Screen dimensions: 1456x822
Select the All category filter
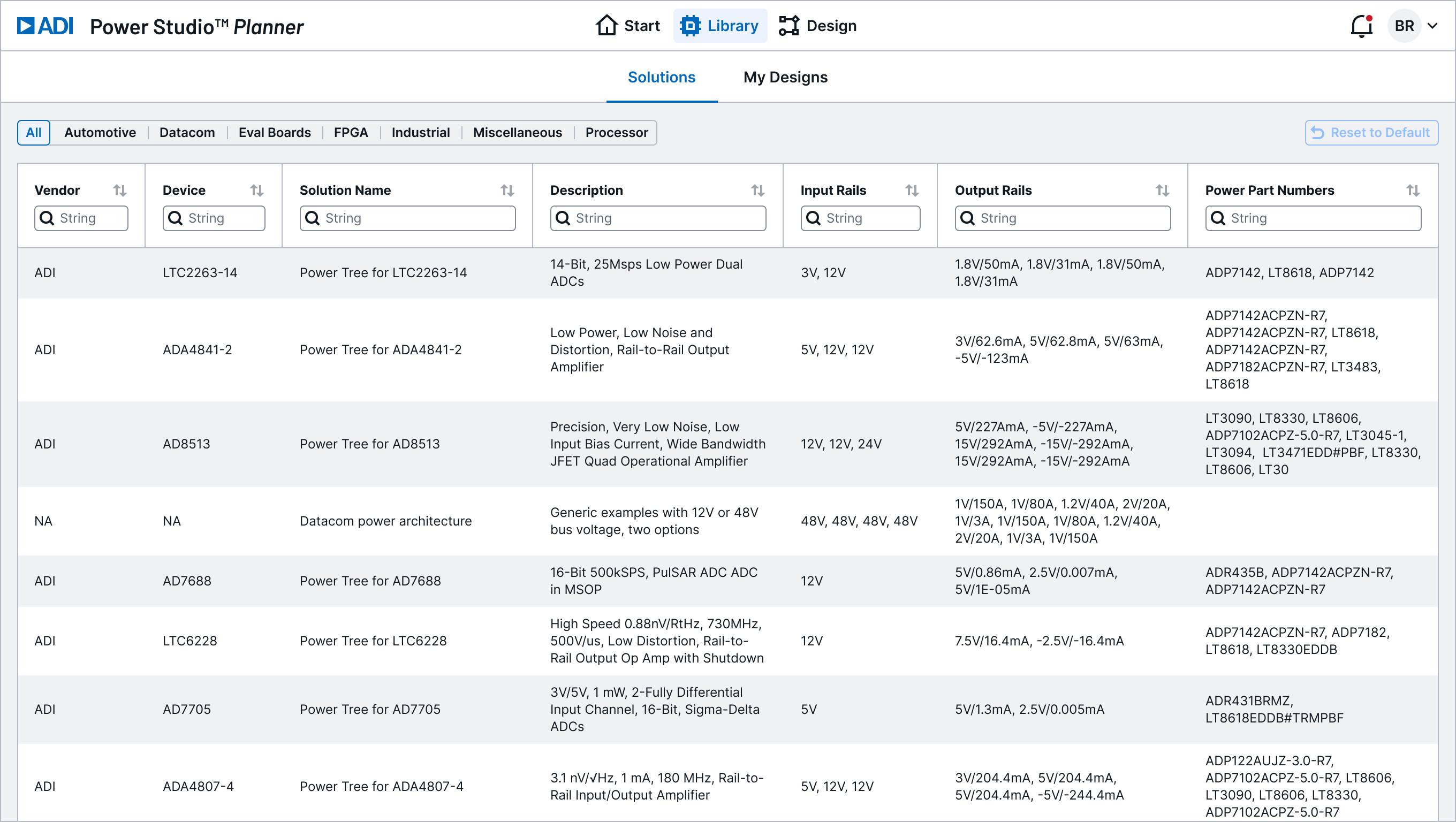click(x=33, y=133)
